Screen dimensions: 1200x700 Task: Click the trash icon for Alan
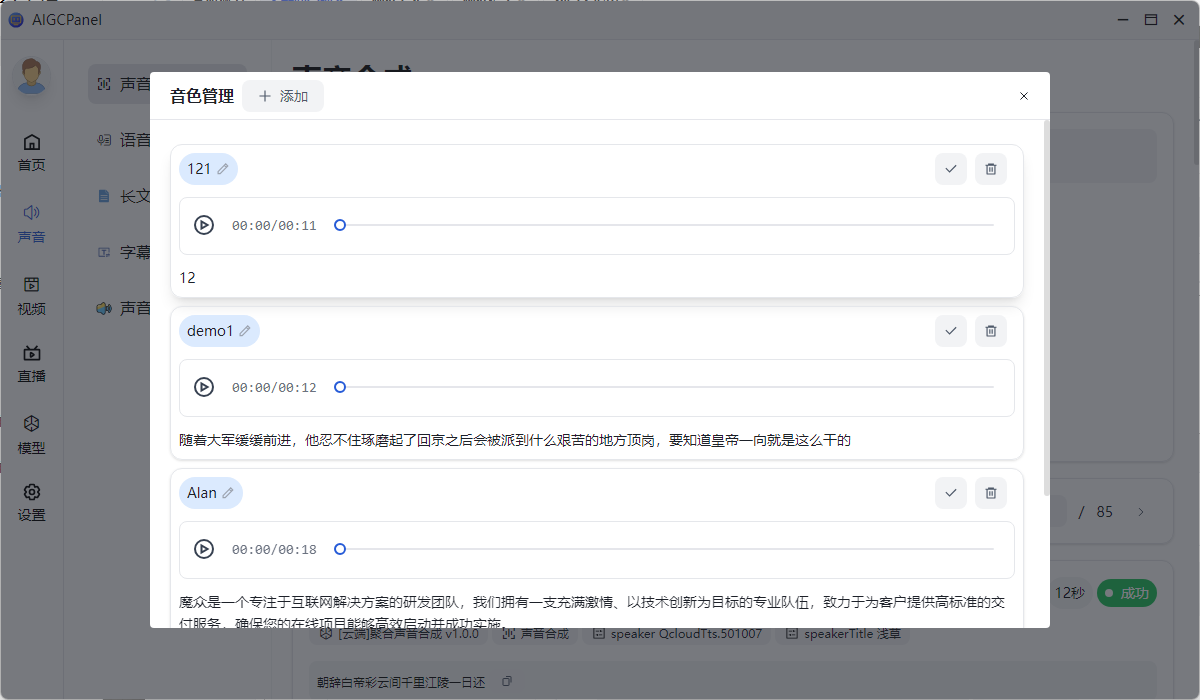tap(990, 493)
